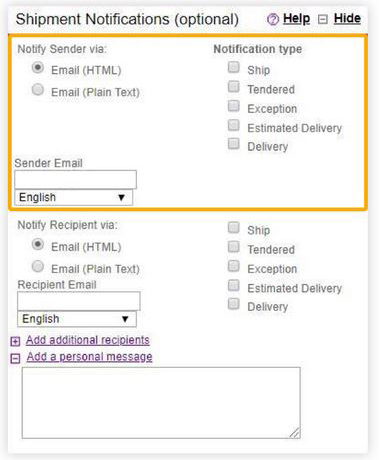
Task: Check the sender Ship notification box
Action: click(x=234, y=67)
